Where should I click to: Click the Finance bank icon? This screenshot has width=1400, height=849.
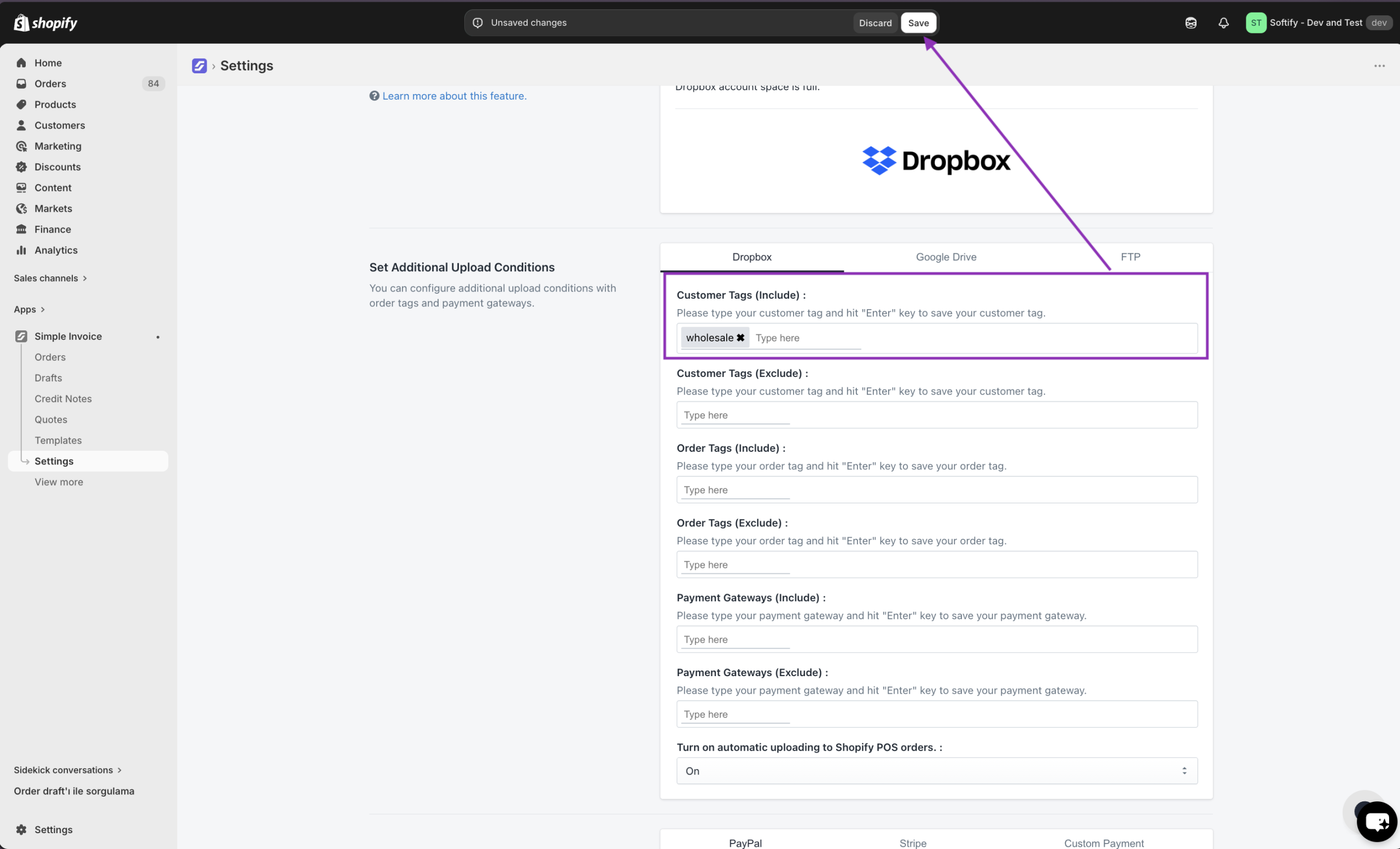point(21,229)
